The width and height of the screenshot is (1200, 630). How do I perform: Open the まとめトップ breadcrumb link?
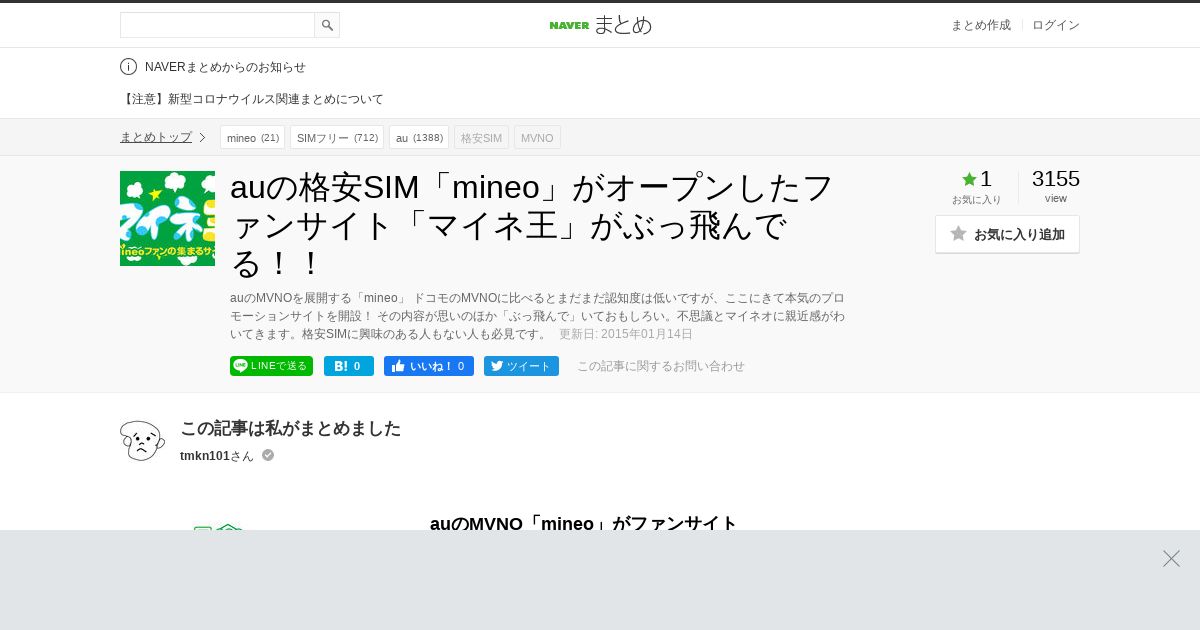tap(156, 137)
